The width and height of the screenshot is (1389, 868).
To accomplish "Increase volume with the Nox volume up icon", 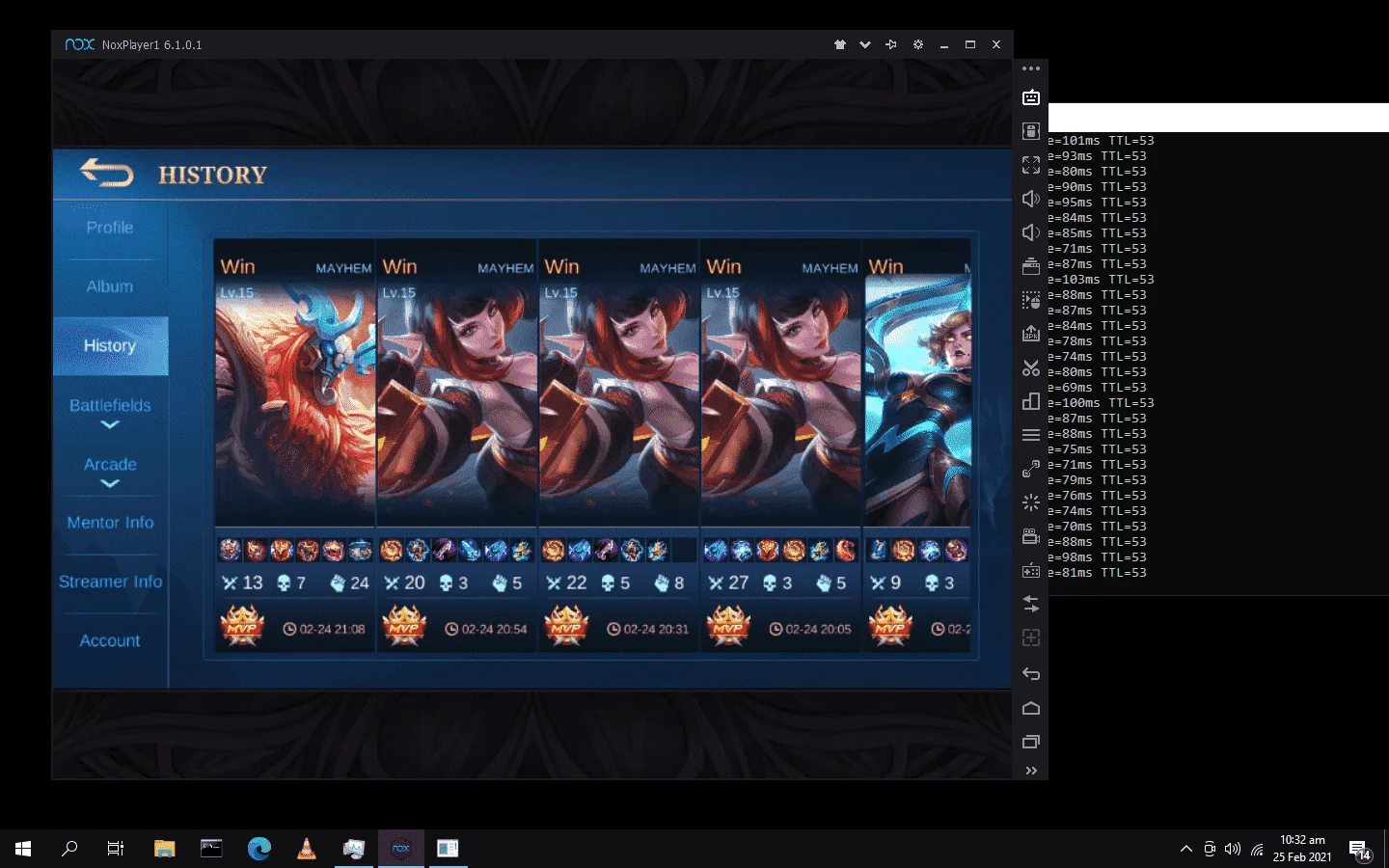I will click(1031, 199).
